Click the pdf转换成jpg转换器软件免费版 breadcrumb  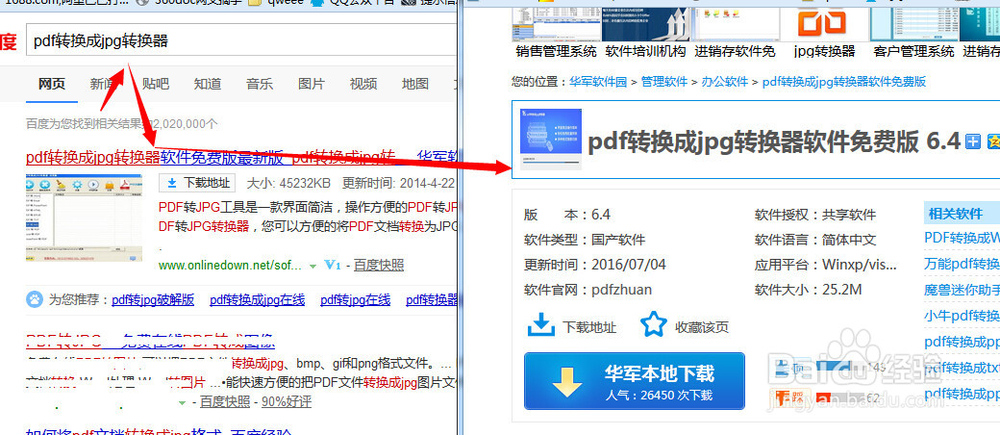pyautogui.click(x=844, y=82)
